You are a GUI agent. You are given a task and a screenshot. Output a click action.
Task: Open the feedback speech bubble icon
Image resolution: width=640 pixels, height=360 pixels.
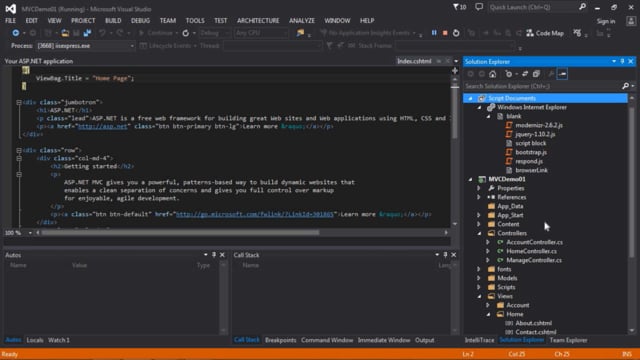point(479,7)
